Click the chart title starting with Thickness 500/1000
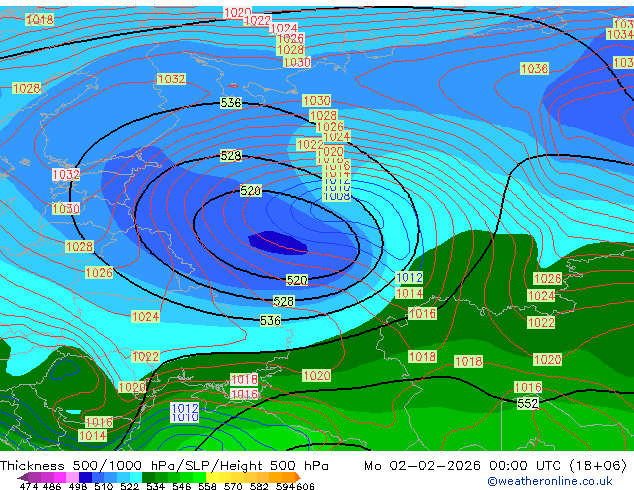The height and width of the screenshot is (490, 634). coord(164,466)
